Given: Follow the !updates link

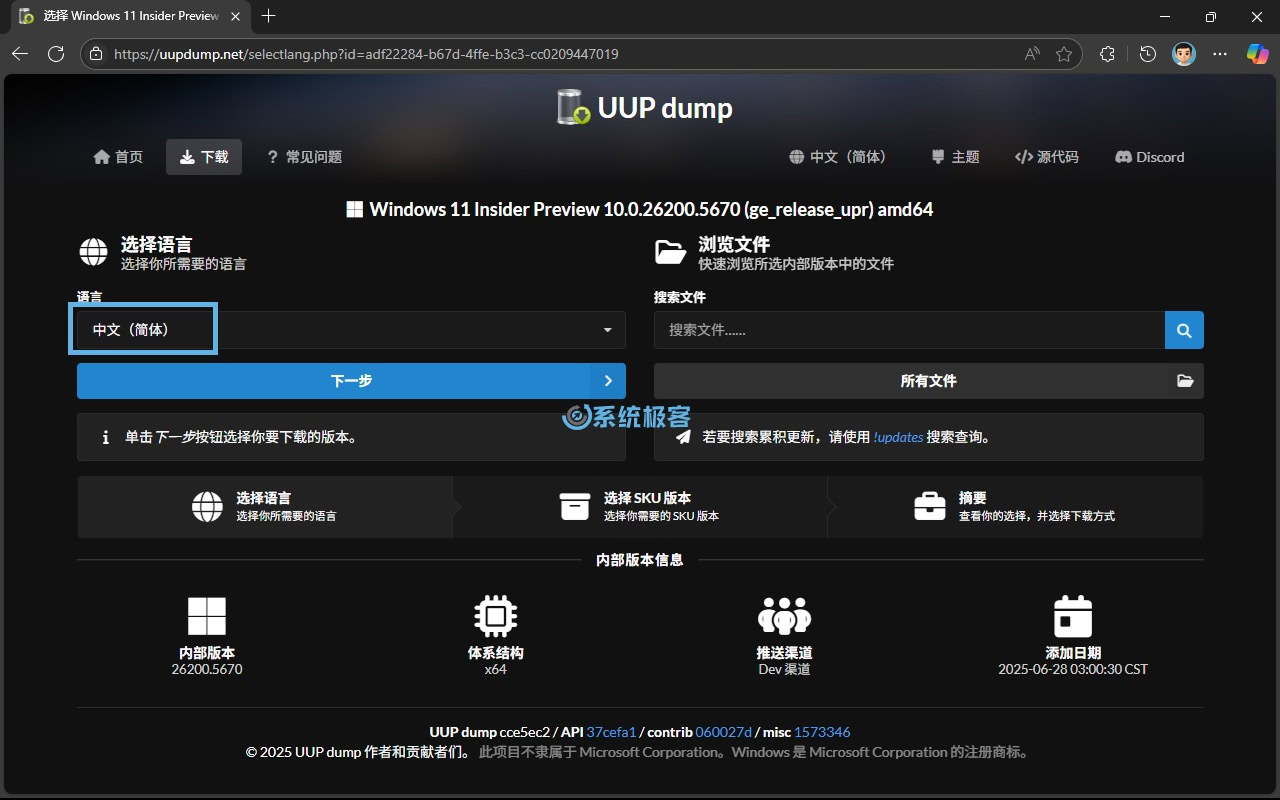Looking at the screenshot, I should [898, 437].
